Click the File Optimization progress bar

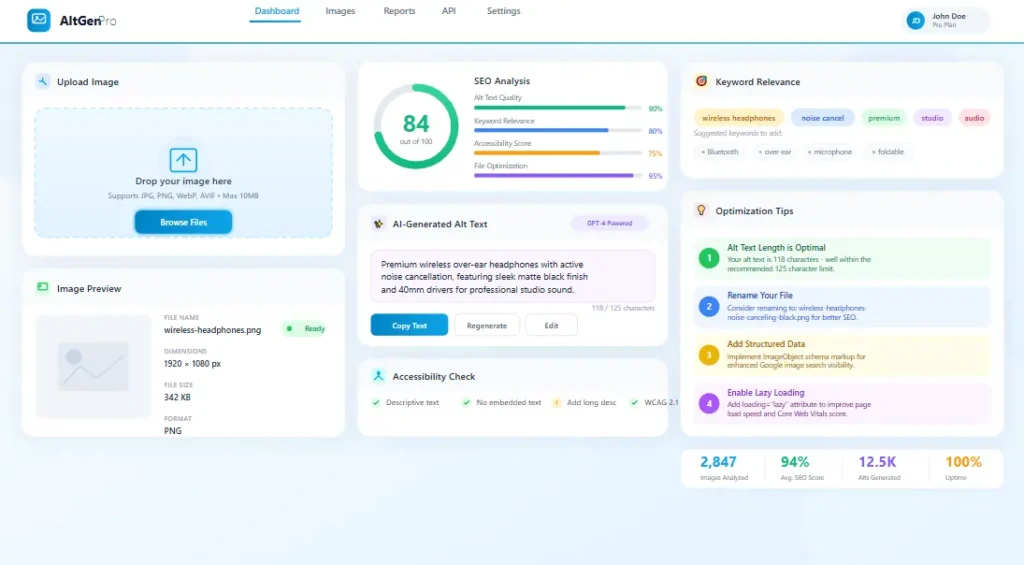558,175
